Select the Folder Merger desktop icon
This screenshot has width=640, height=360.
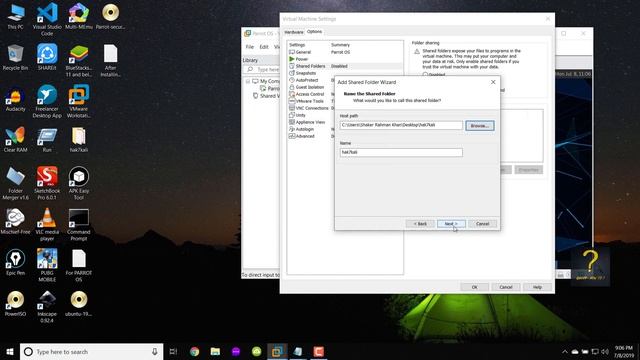point(16,183)
